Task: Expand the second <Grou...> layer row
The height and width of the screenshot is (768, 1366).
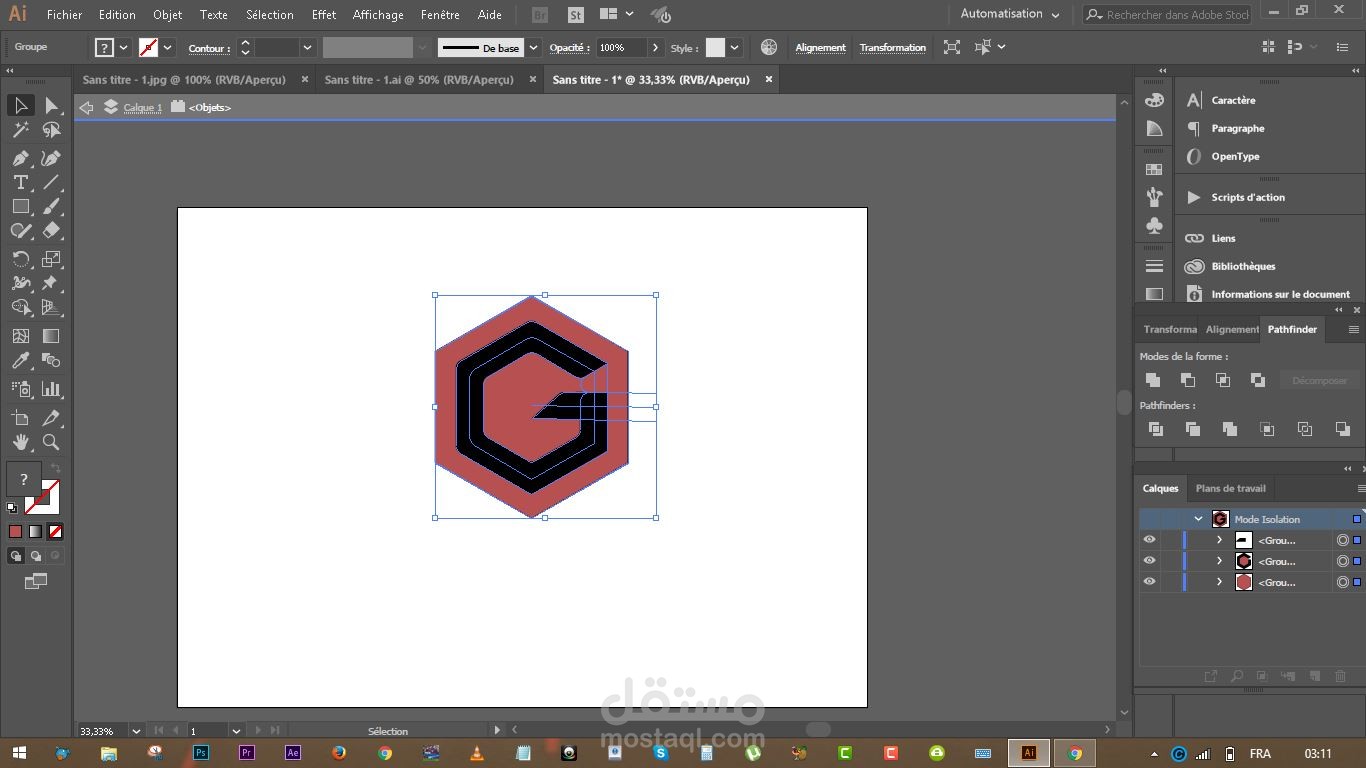Action: [1219, 561]
